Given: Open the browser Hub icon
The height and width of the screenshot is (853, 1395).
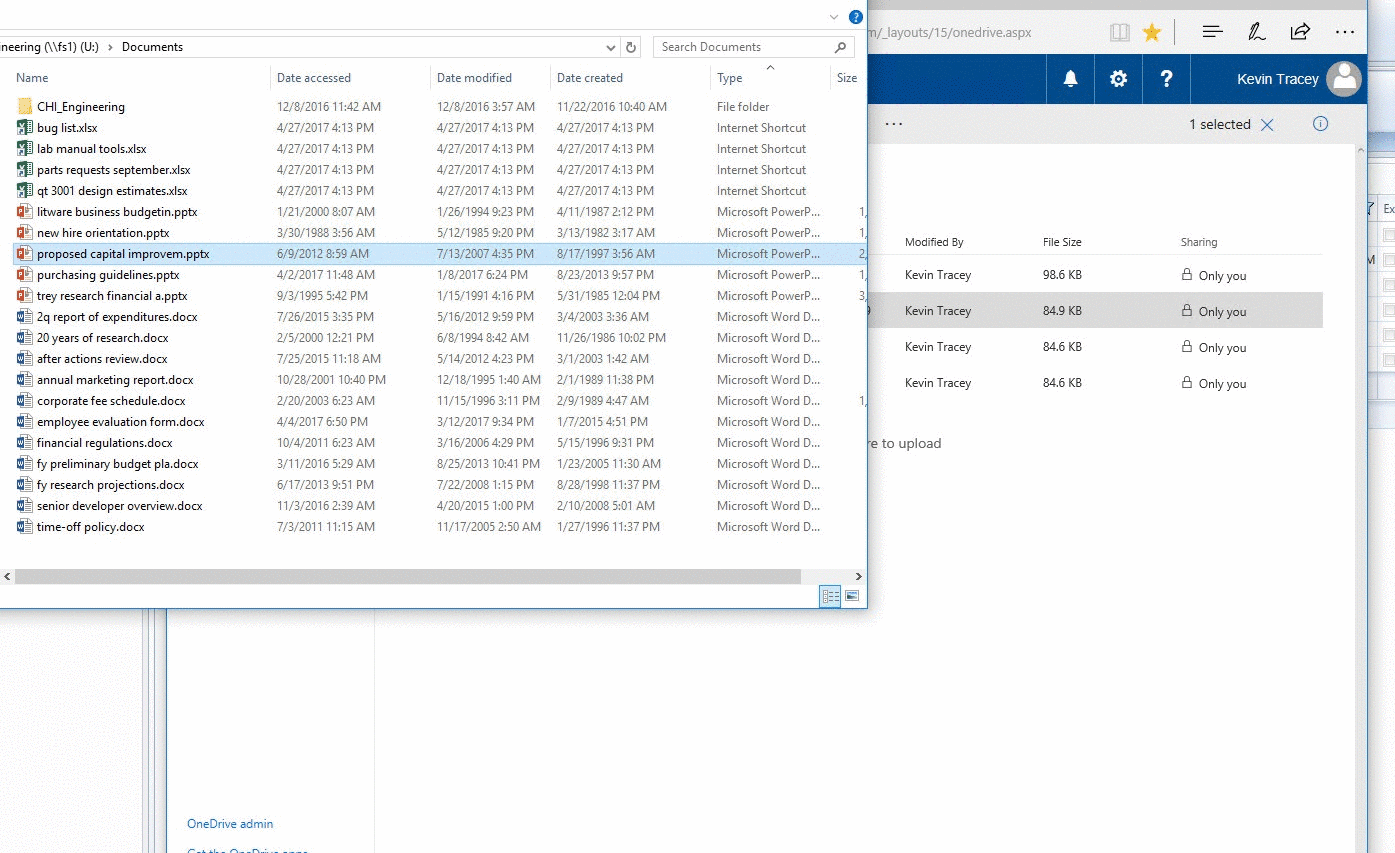Looking at the screenshot, I should pos(1213,32).
